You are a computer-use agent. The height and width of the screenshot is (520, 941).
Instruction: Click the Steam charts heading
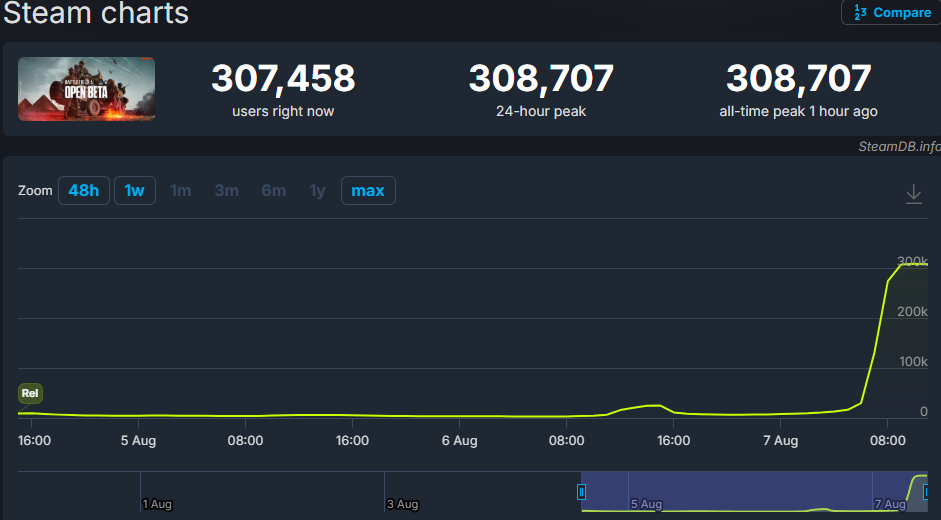coord(96,13)
